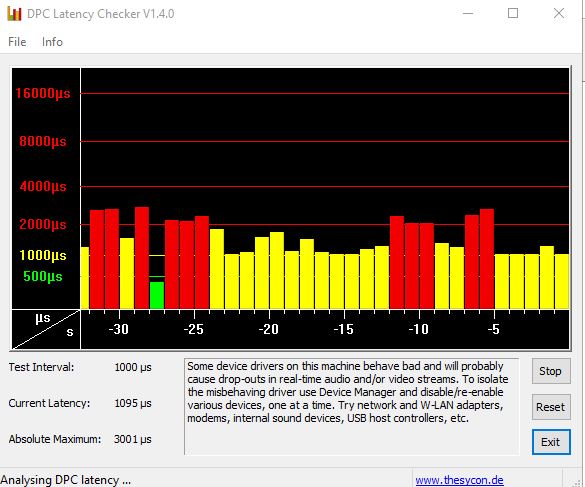The height and width of the screenshot is (487, 585).
Task: Click the 16000µs axis label
Action: coord(43,93)
